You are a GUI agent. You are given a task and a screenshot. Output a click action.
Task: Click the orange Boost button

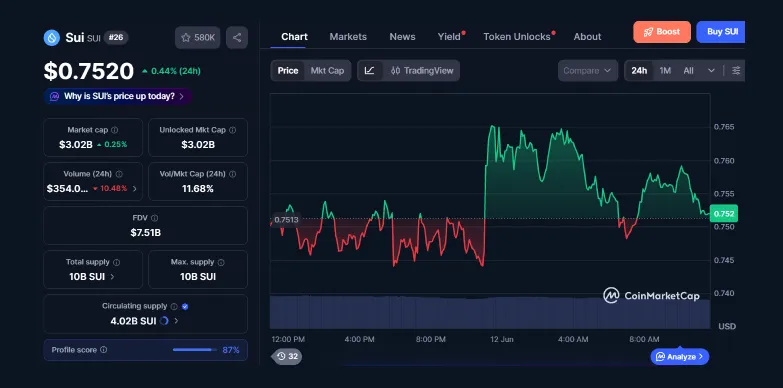tap(662, 32)
